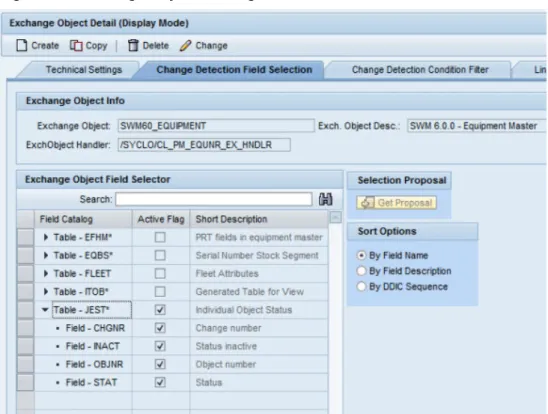Viewport: 548px width, 414px height.
Task: Expand Table - ITOB* tree node
Action: pyautogui.click(x=45, y=292)
